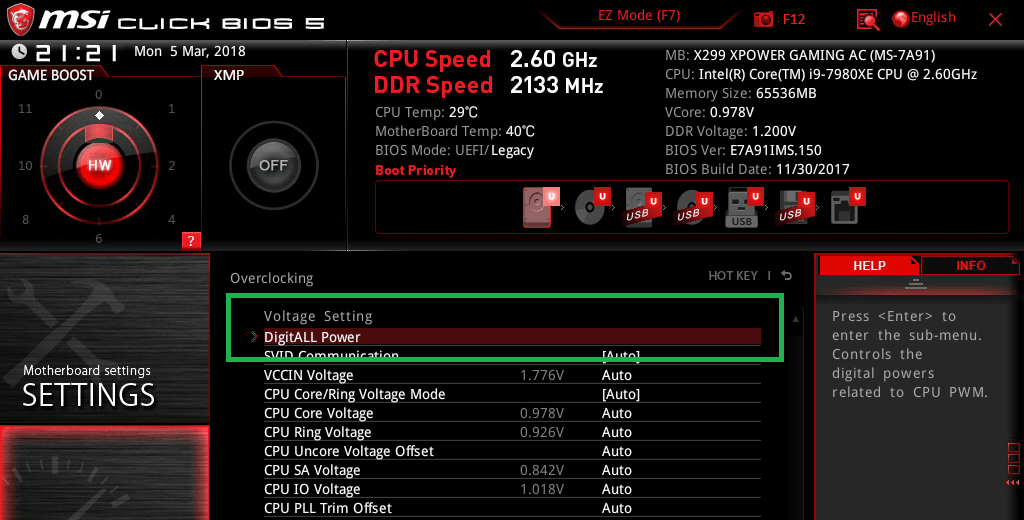Open the gauge panel below SETTINGS

coord(104,474)
